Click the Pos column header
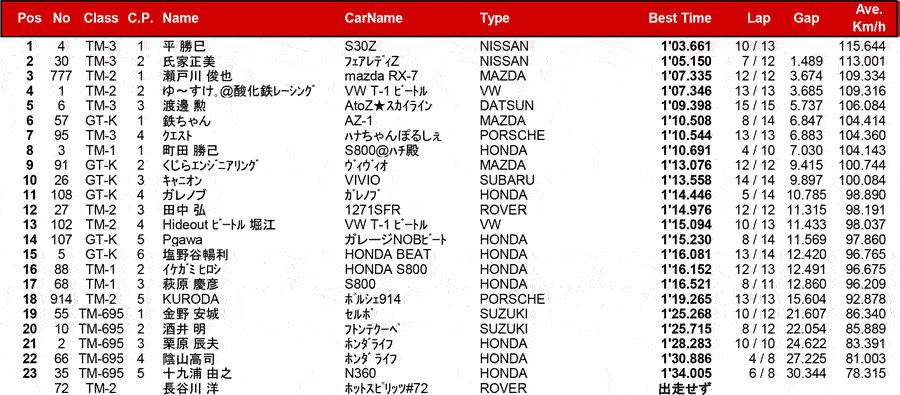 point(29,18)
